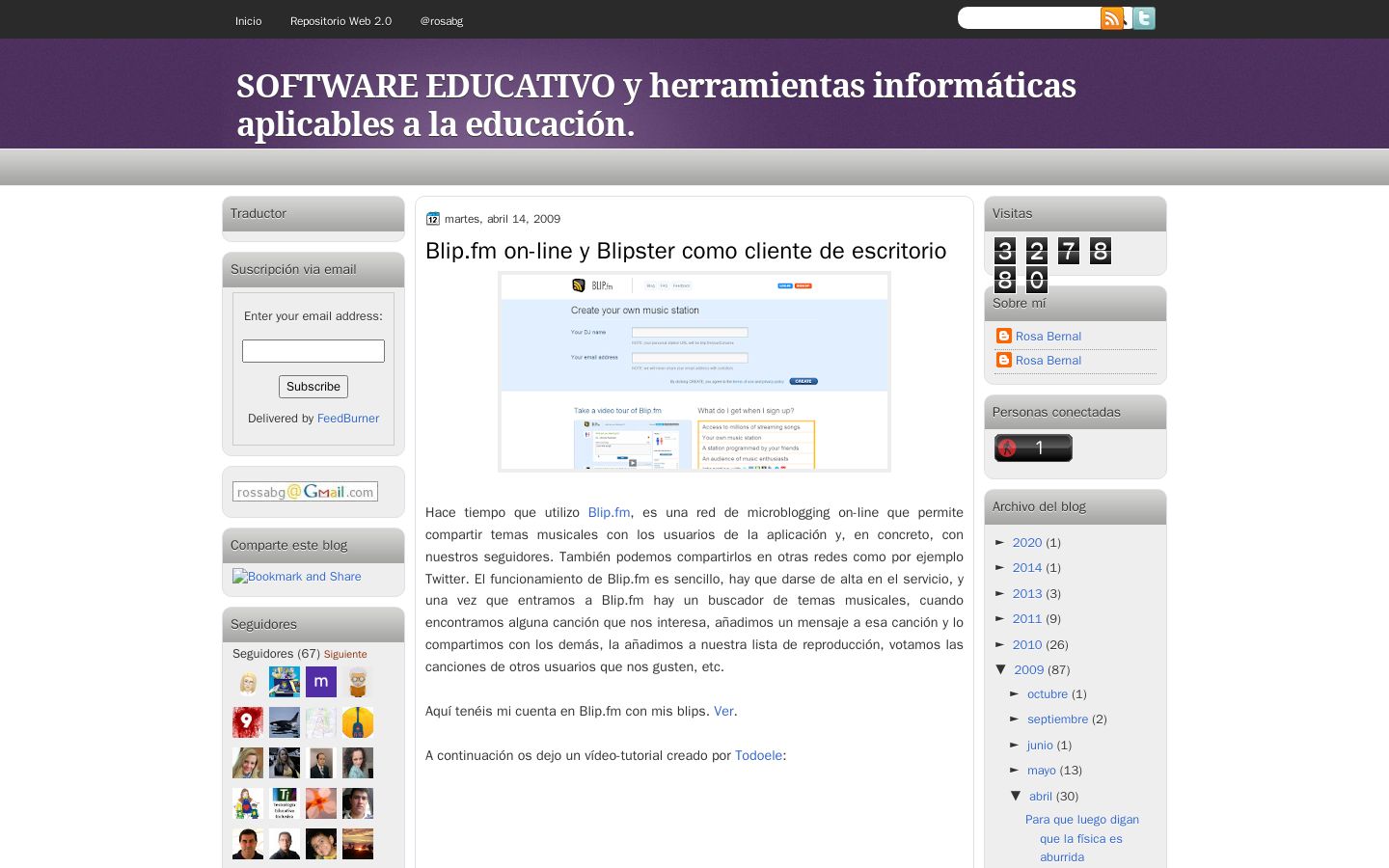Open the Todoele link
Image resolution: width=1389 pixels, height=868 pixels.
point(758,756)
